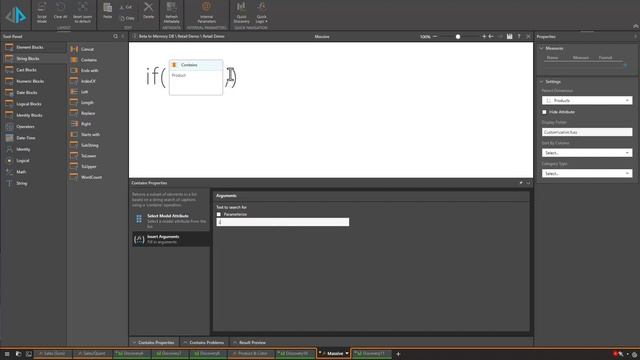This screenshot has width=640, height=360.
Task: Select the Date-Time category
Action: point(34,138)
